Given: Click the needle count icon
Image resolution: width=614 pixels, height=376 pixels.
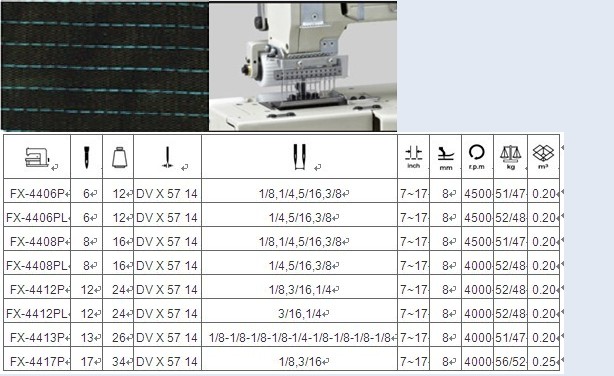Looking at the screenshot, I should (87, 158).
